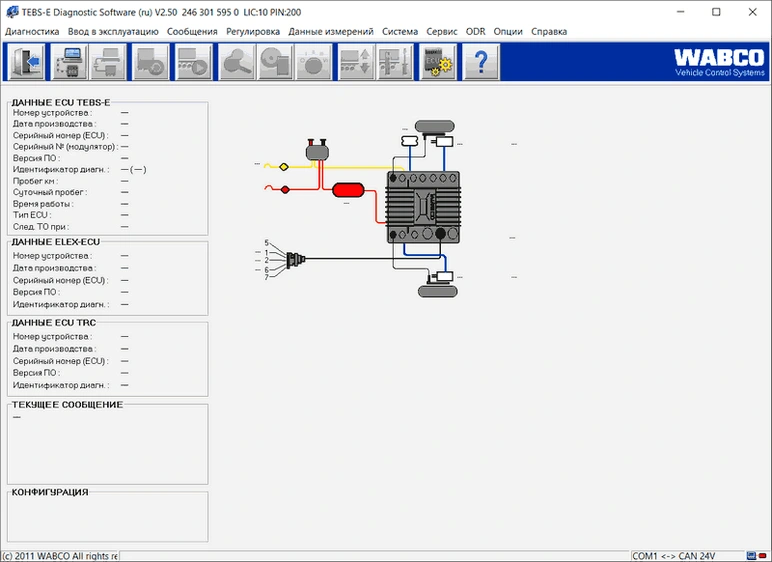The height and width of the screenshot is (562, 772).
Task: Click pin label 7 on the connector
Action: pos(266,277)
